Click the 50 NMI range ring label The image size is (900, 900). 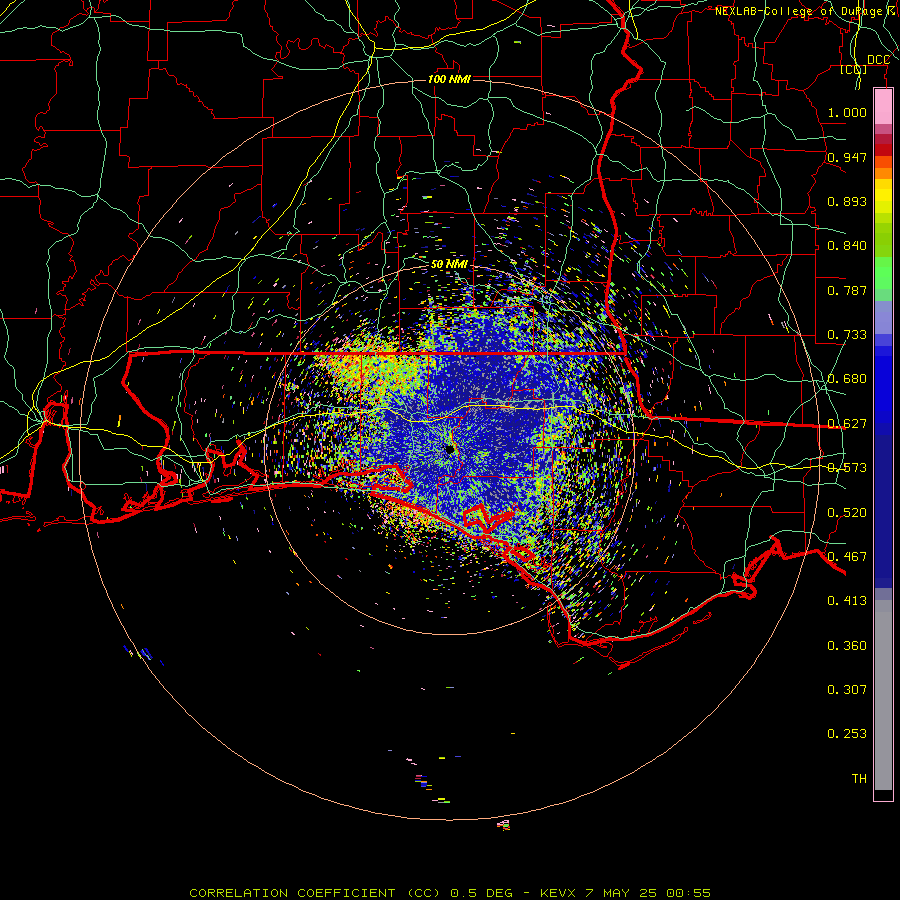coord(449,264)
